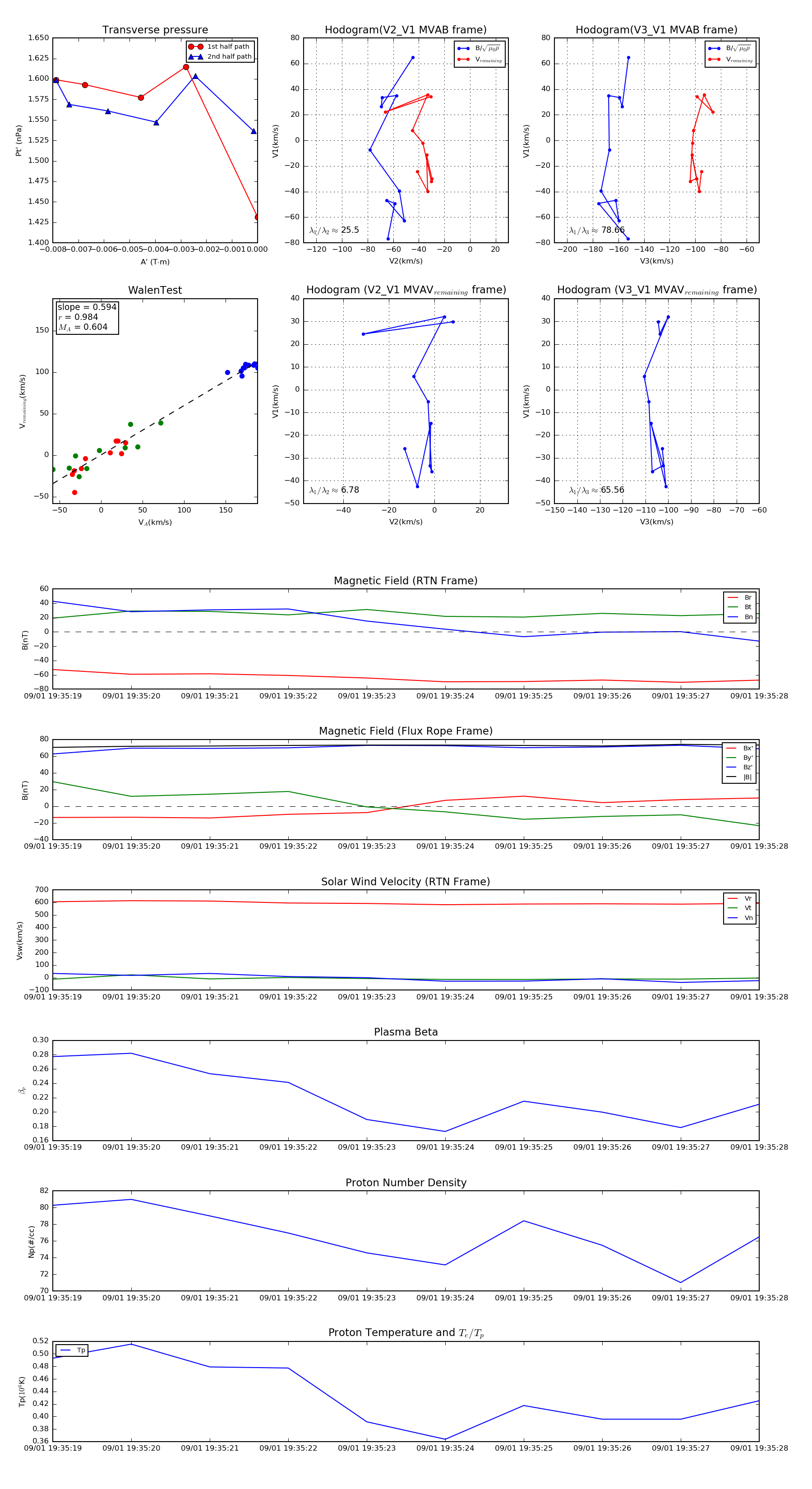This screenshot has height=1489, width=812.
Task: Click the 'Vn' legend entry
Action: [x=740, y=918]
